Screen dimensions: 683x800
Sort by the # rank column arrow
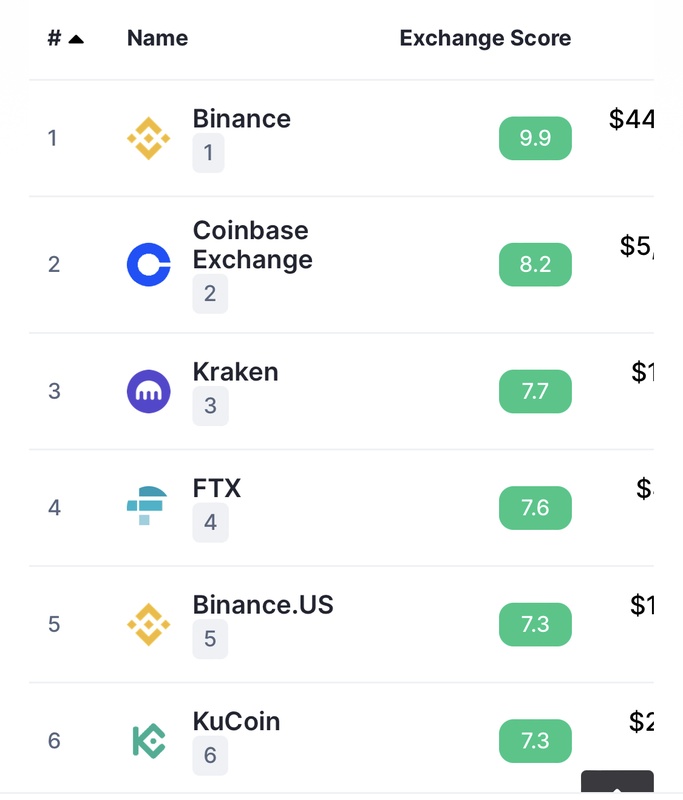point(76,39)
